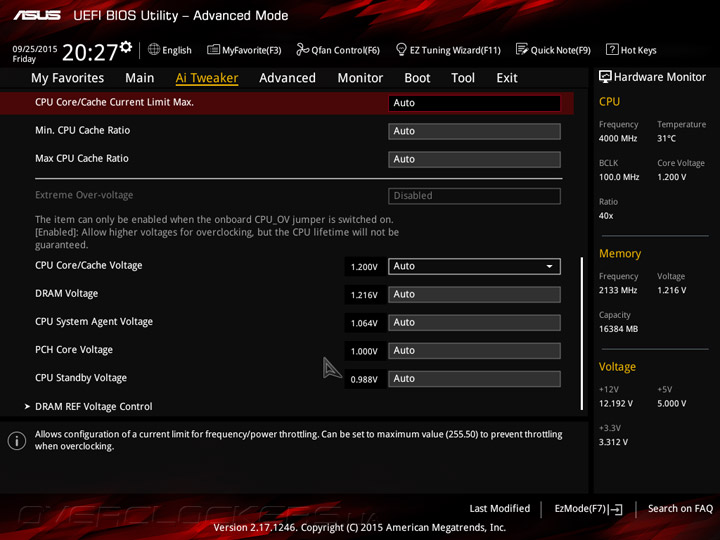Screen dimensions: 720x540
Task: Click the 12.192 V reading
Action: pos(616,404)
